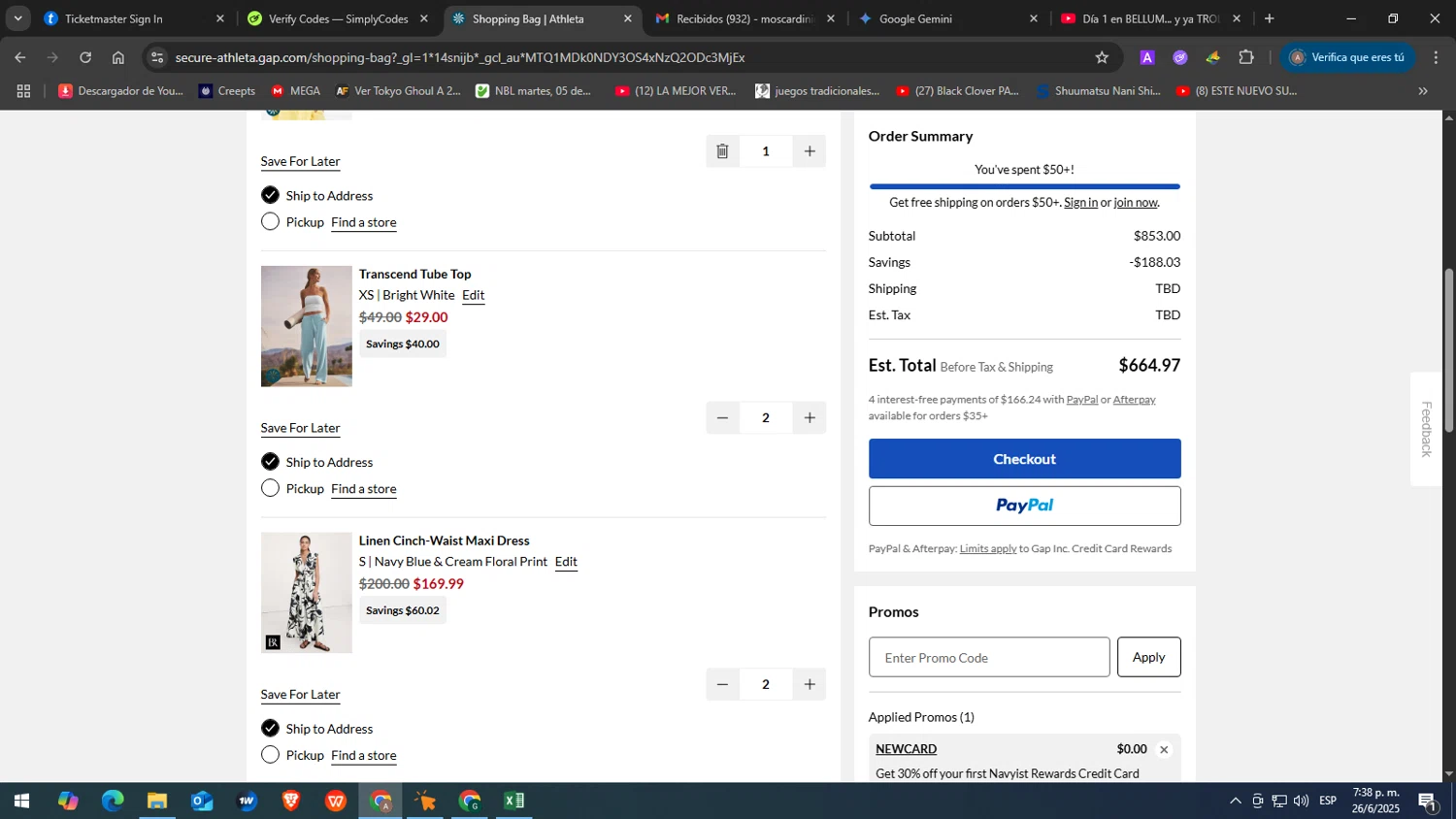Image resolution: width=1456 pixels, height=819 pixels.
Task: Save Transcend Tube Top for later
Action: (300, 428)
